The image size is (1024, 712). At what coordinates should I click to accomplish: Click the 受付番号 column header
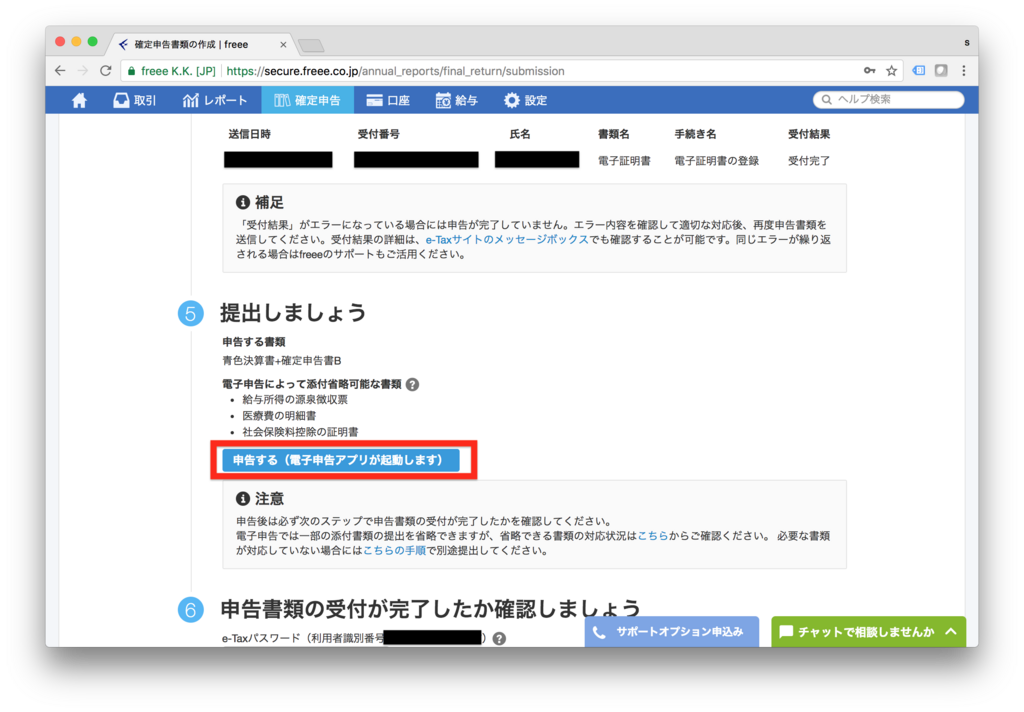coord(379,134)
